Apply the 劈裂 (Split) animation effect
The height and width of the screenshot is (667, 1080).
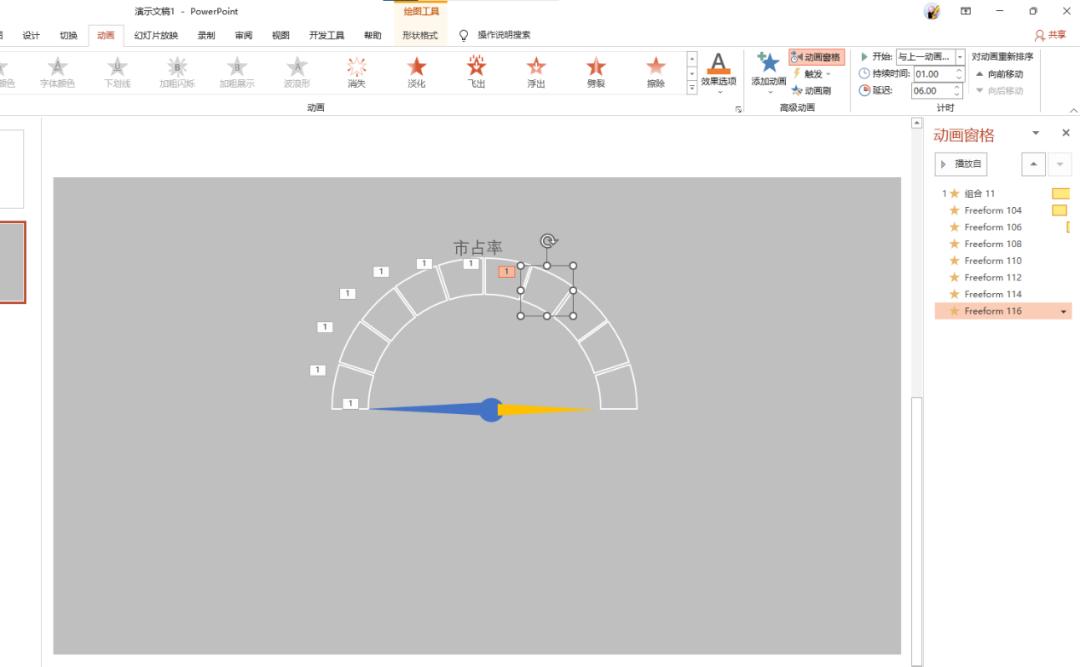click(x=596, y=72)
